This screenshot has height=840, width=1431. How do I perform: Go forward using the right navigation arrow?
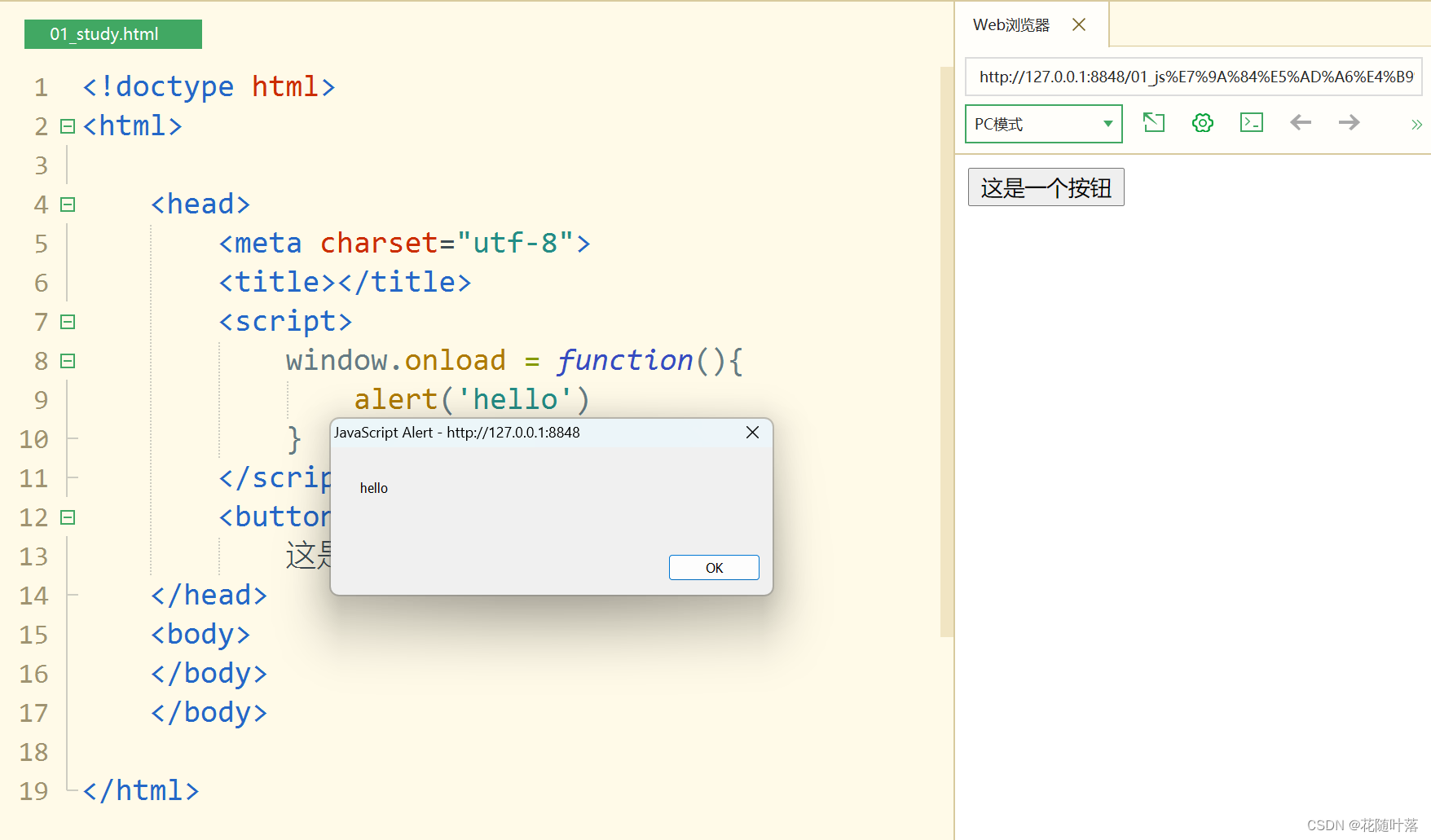tap(1349, 122)
